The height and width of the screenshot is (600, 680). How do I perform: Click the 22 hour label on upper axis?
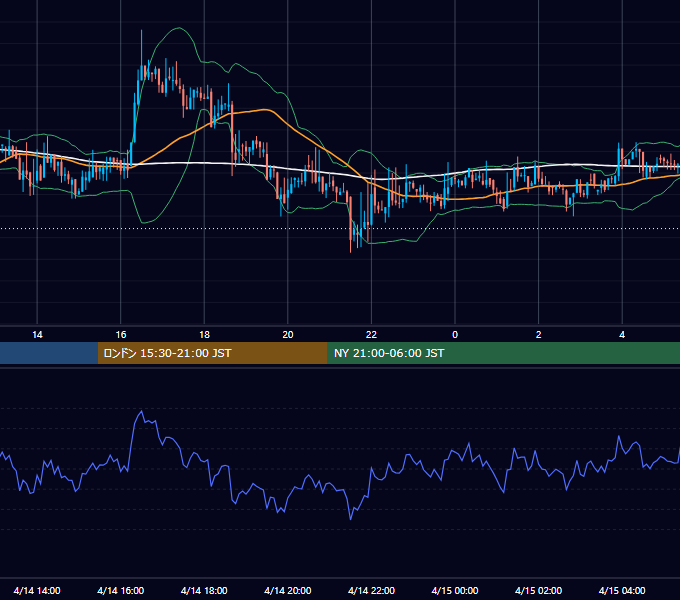click(371, 335)
